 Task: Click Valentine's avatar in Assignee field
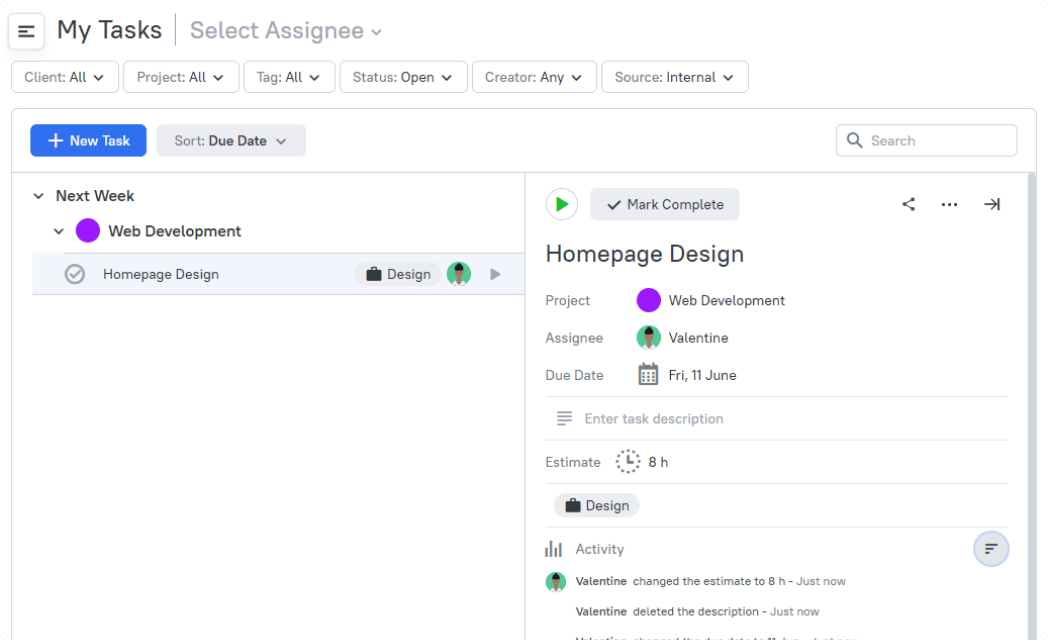648,338
